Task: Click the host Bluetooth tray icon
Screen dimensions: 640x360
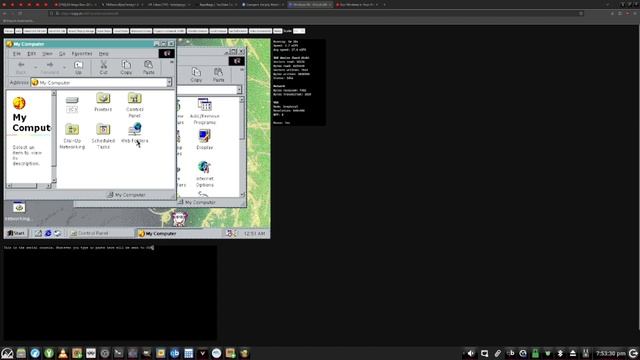Action: [560, 353]
